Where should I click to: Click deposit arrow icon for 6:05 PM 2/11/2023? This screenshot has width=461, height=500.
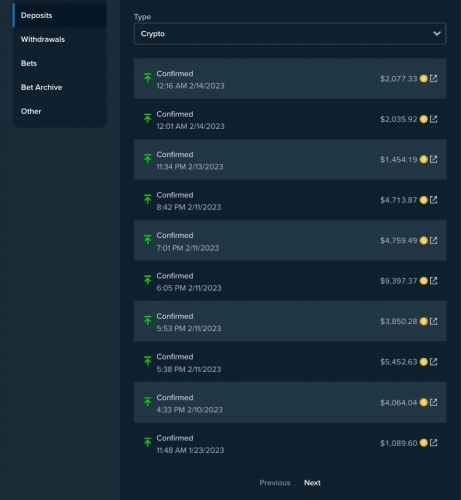point(147,280)
